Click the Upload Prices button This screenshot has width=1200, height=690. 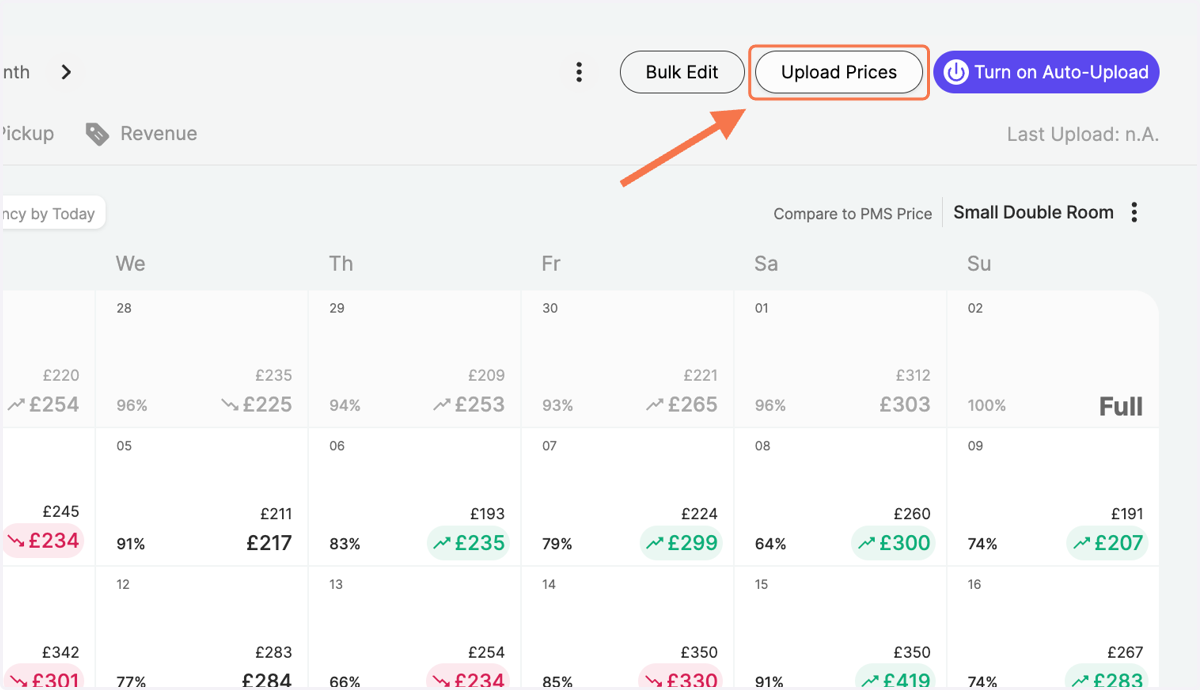point(839,72)
